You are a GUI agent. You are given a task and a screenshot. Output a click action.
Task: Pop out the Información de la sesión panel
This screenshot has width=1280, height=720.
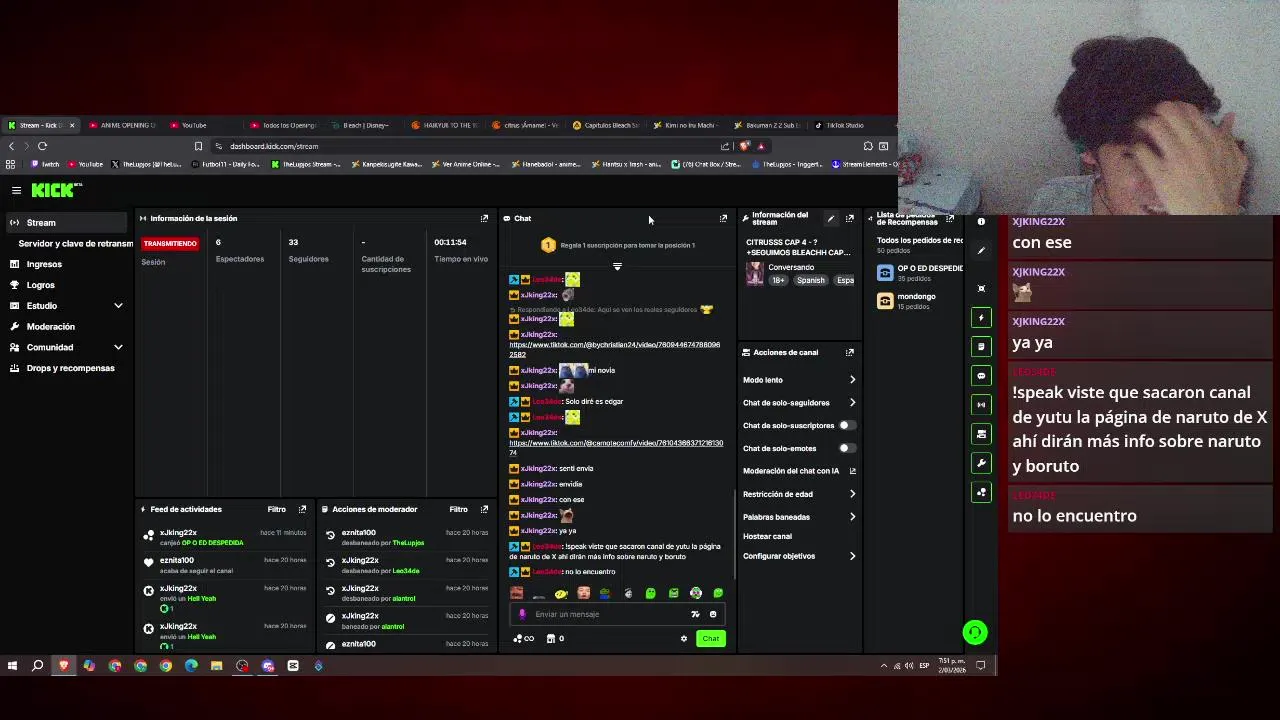tap(484, 218)
